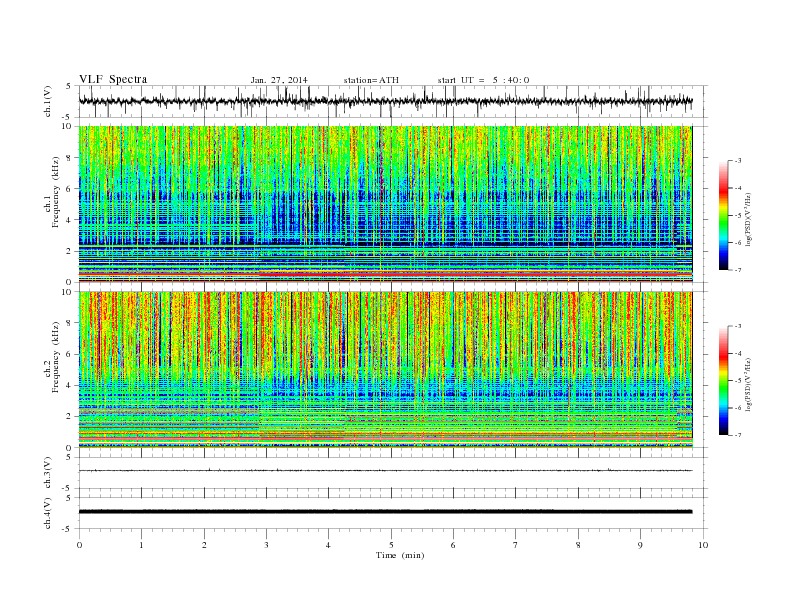Click the "4" kHz tick label on ch.2 spectrogram
This screenshot has width=792, height=612.
tap(70, 385)
